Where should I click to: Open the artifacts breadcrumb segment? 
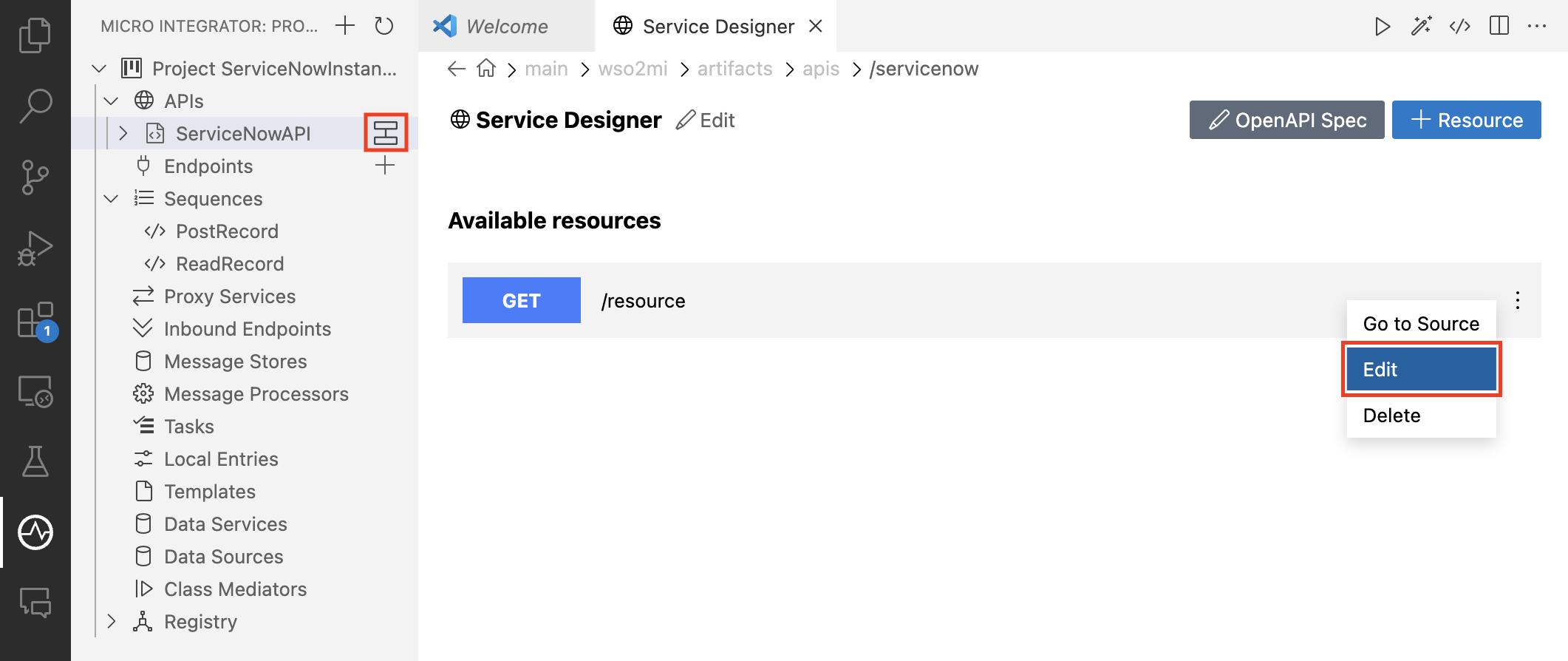coord(734,69)
